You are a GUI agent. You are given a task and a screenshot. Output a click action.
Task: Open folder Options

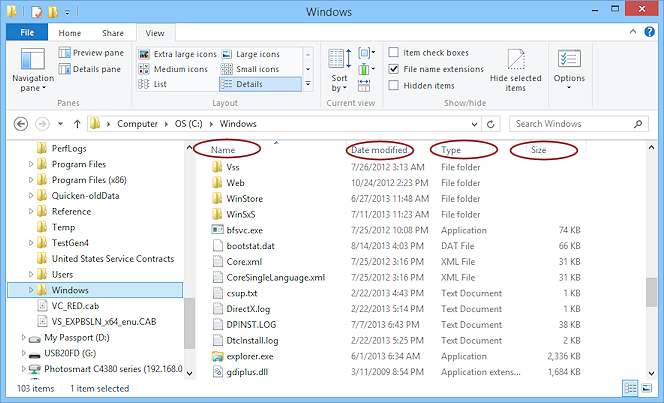pyautogui.click(x=569, y=69)
